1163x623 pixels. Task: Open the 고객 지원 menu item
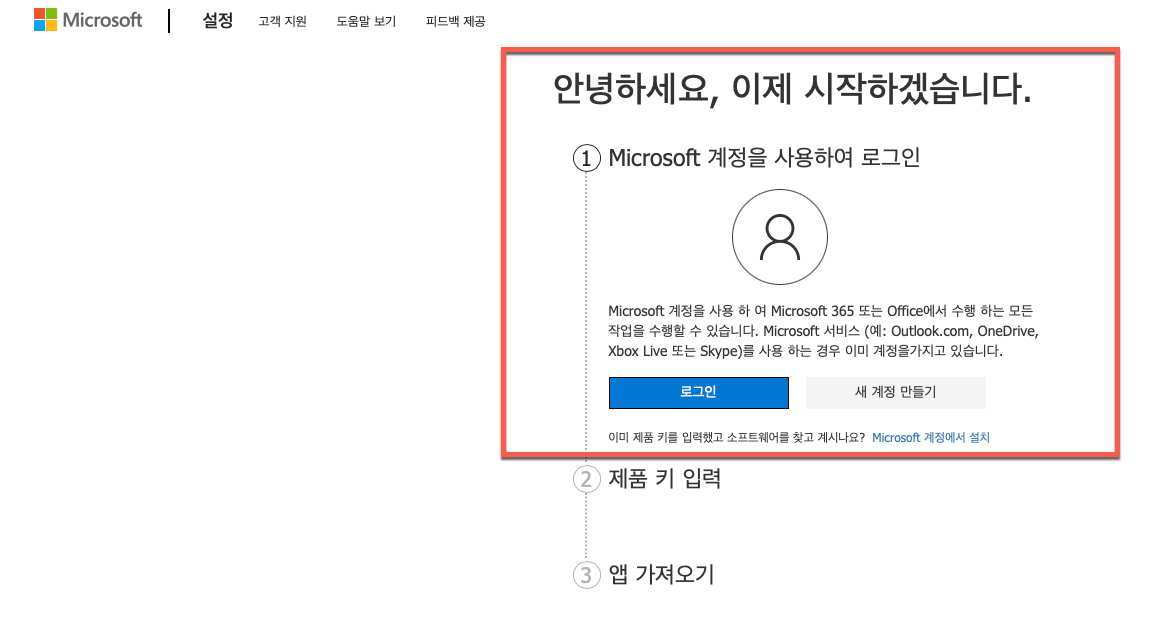tap(282, 22)
